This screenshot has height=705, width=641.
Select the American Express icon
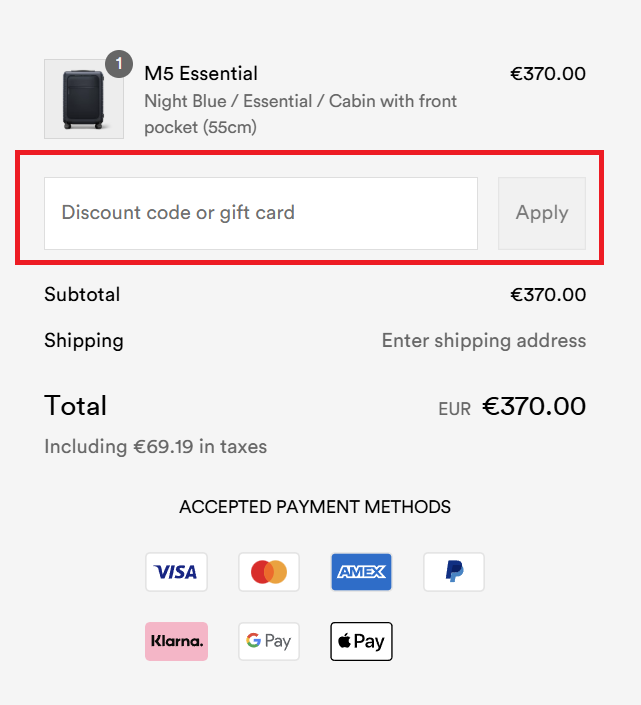(361, 572)
